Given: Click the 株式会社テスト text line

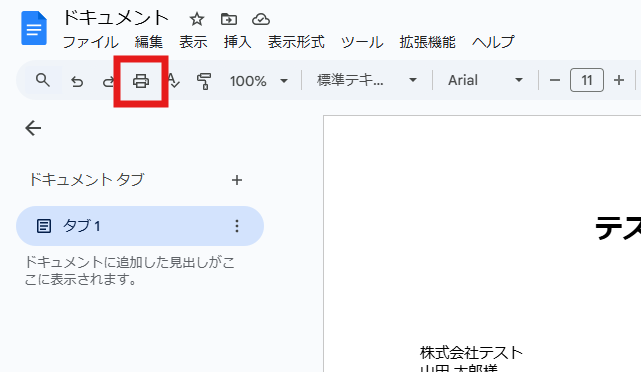Looking at the screenshot, I should [x=471, y=352].
